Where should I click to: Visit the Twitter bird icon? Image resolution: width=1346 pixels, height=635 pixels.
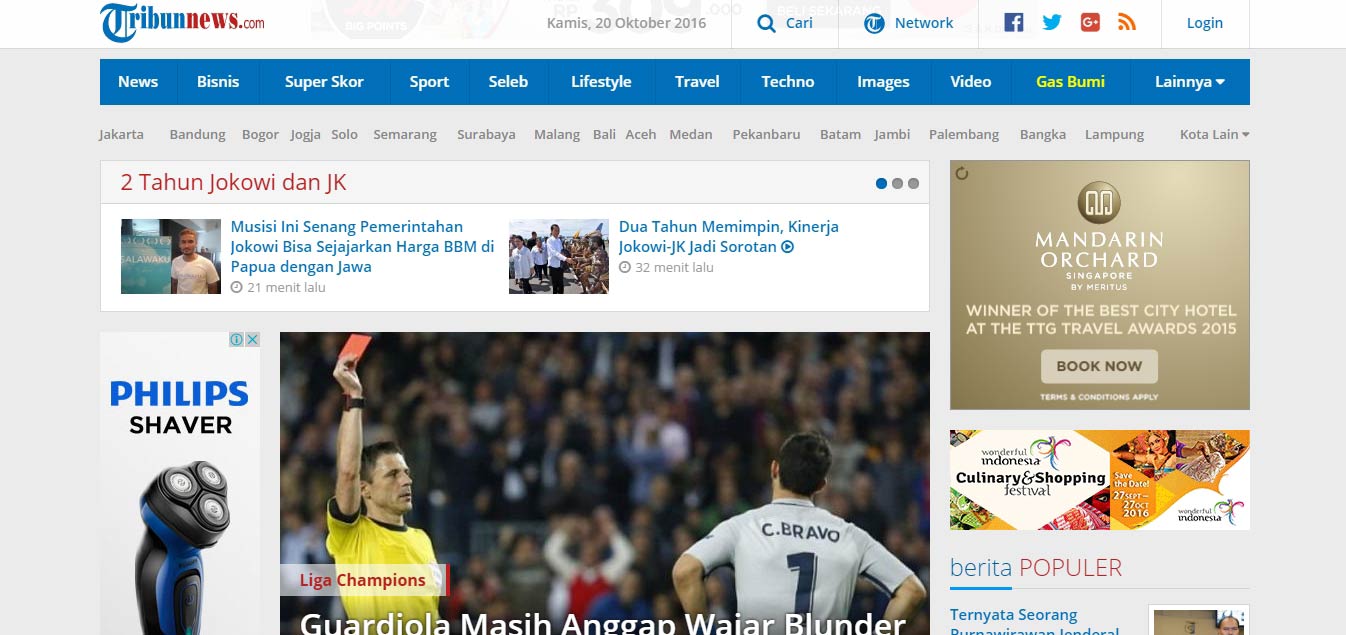pyautogui.click(x=1052, y=22)
